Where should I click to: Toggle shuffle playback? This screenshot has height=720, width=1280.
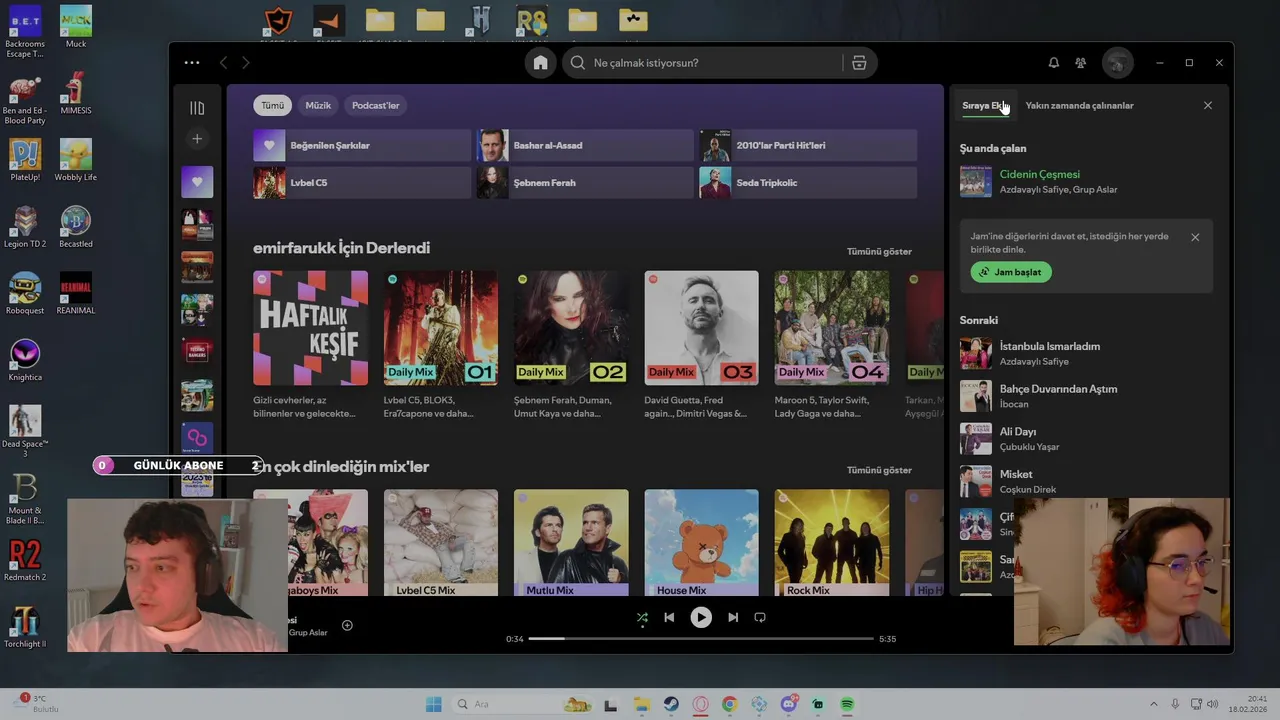click(x=642, y=618)
